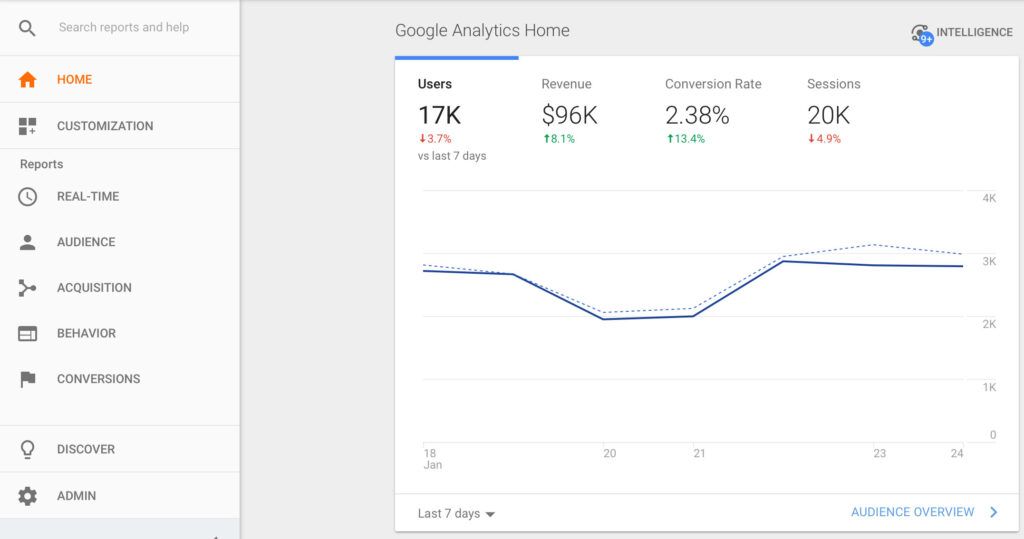
Task: Click the search magnifier icon
Action: [27, 28]
